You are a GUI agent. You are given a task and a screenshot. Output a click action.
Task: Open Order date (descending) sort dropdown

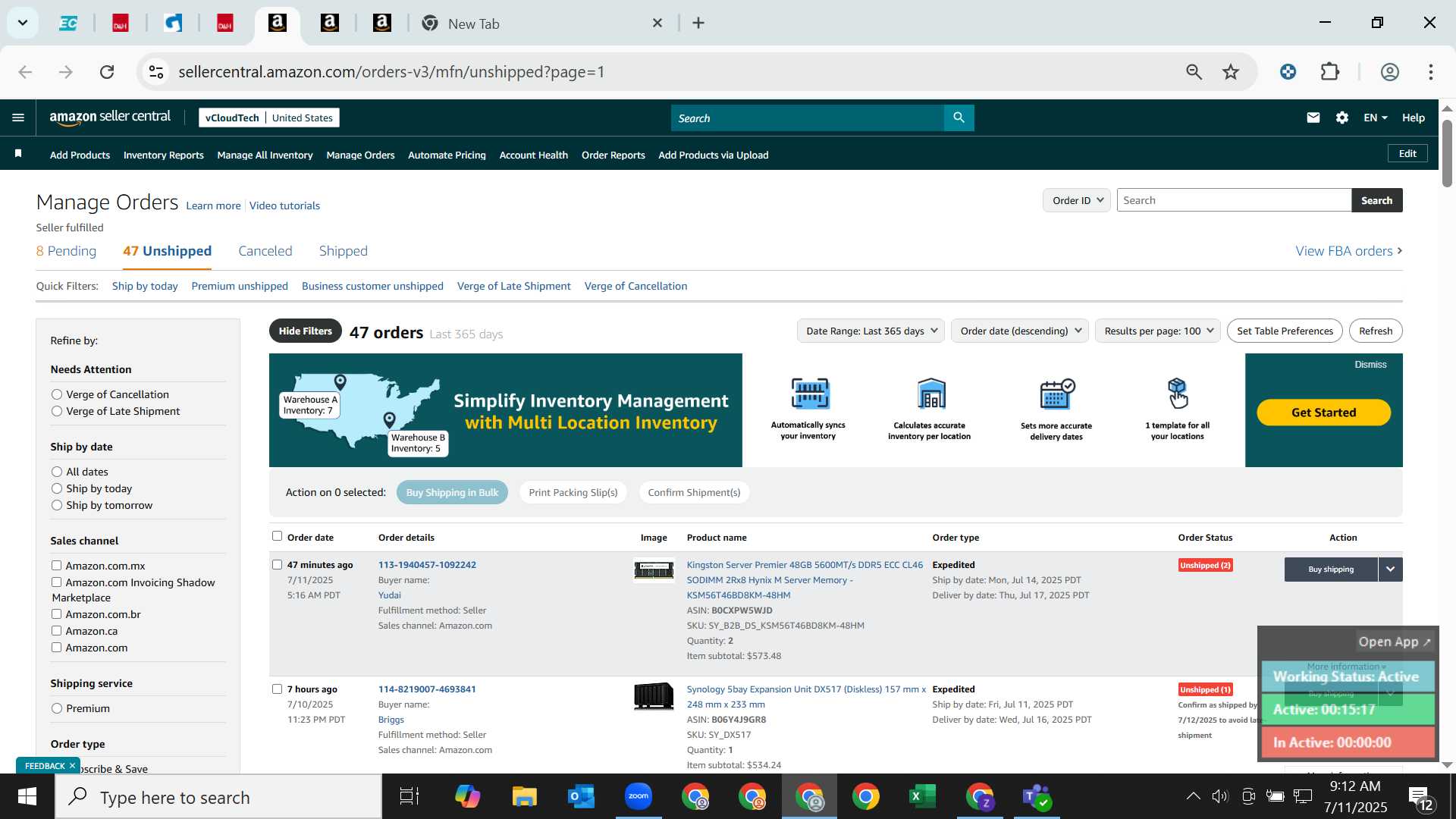[x=1020, y=331]
